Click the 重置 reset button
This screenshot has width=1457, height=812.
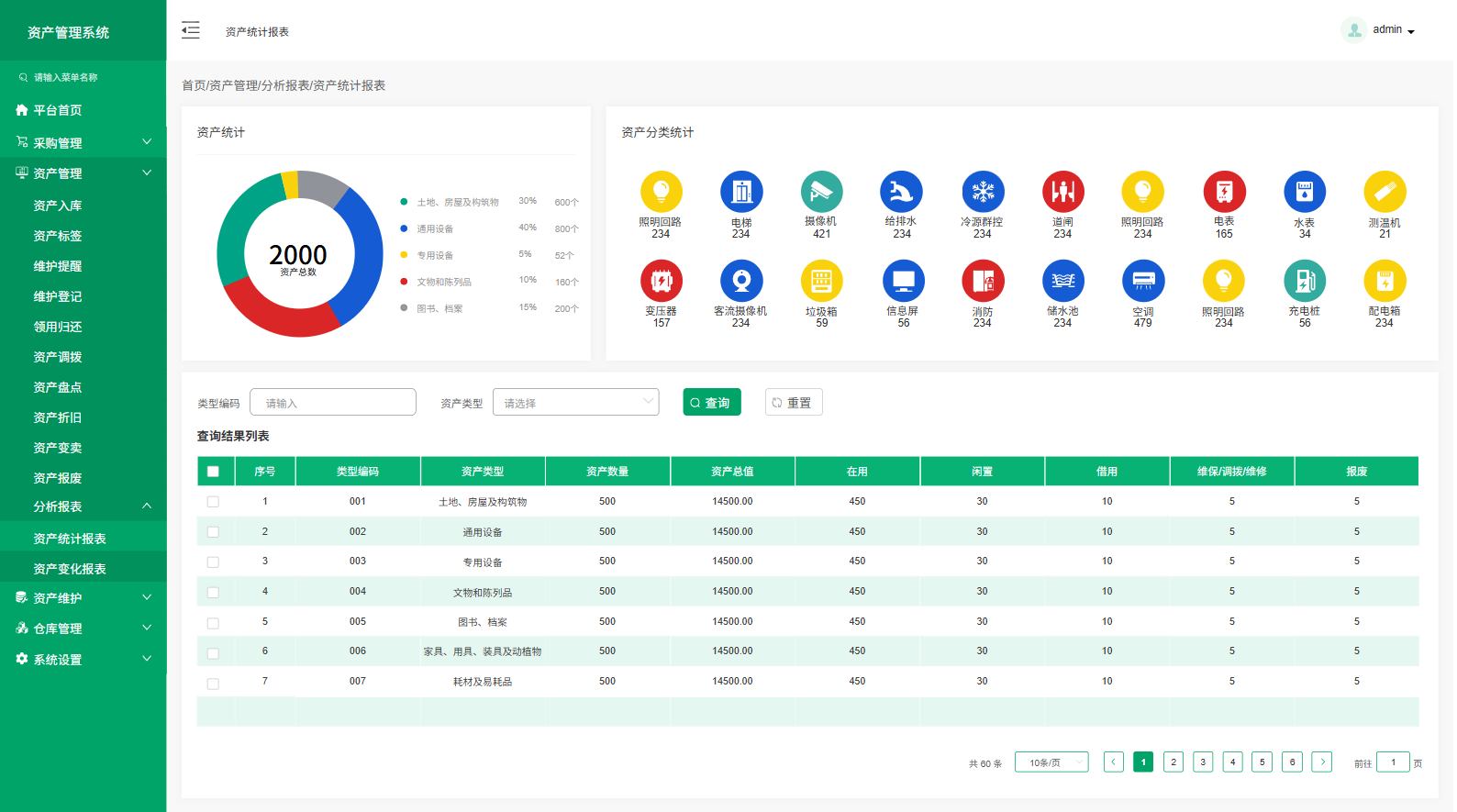(x=794, y=403)
